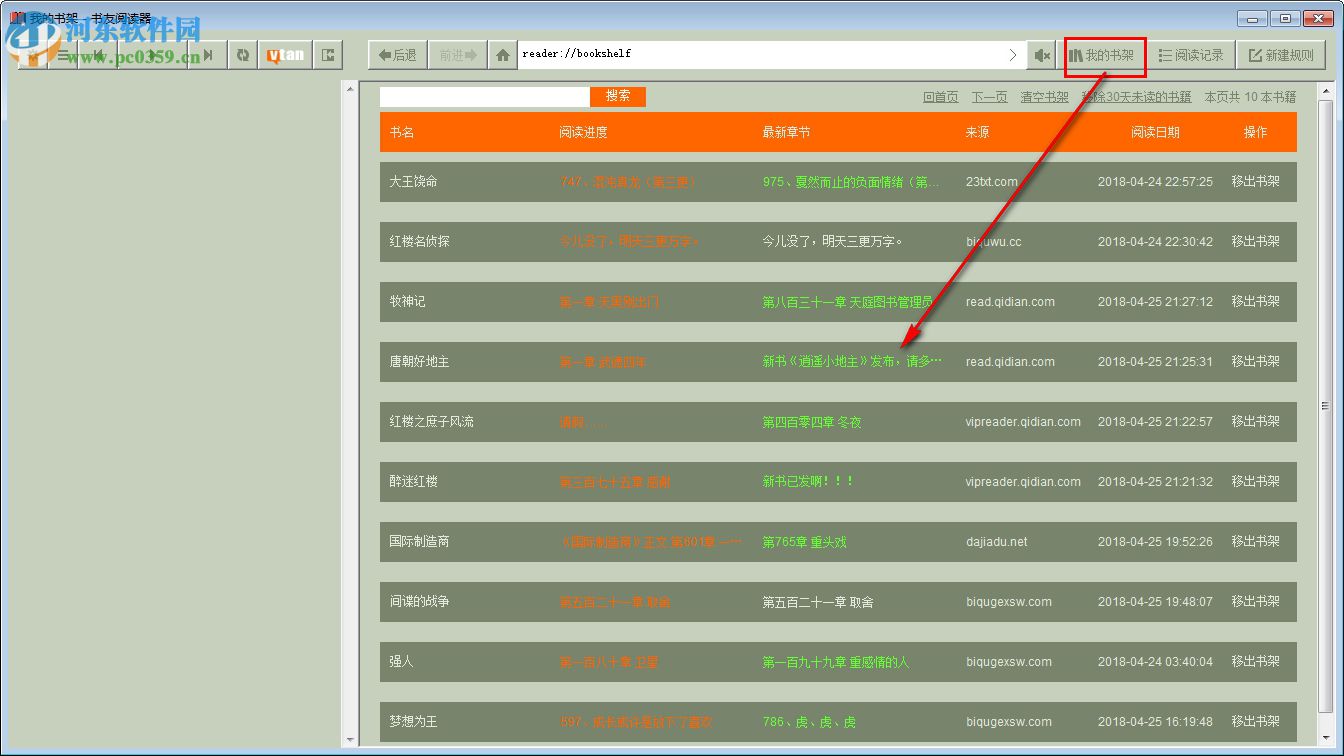Remove 梦想为王 with 移出书架
Screen dimensions: 1344x756
[x=1256, y=722]
